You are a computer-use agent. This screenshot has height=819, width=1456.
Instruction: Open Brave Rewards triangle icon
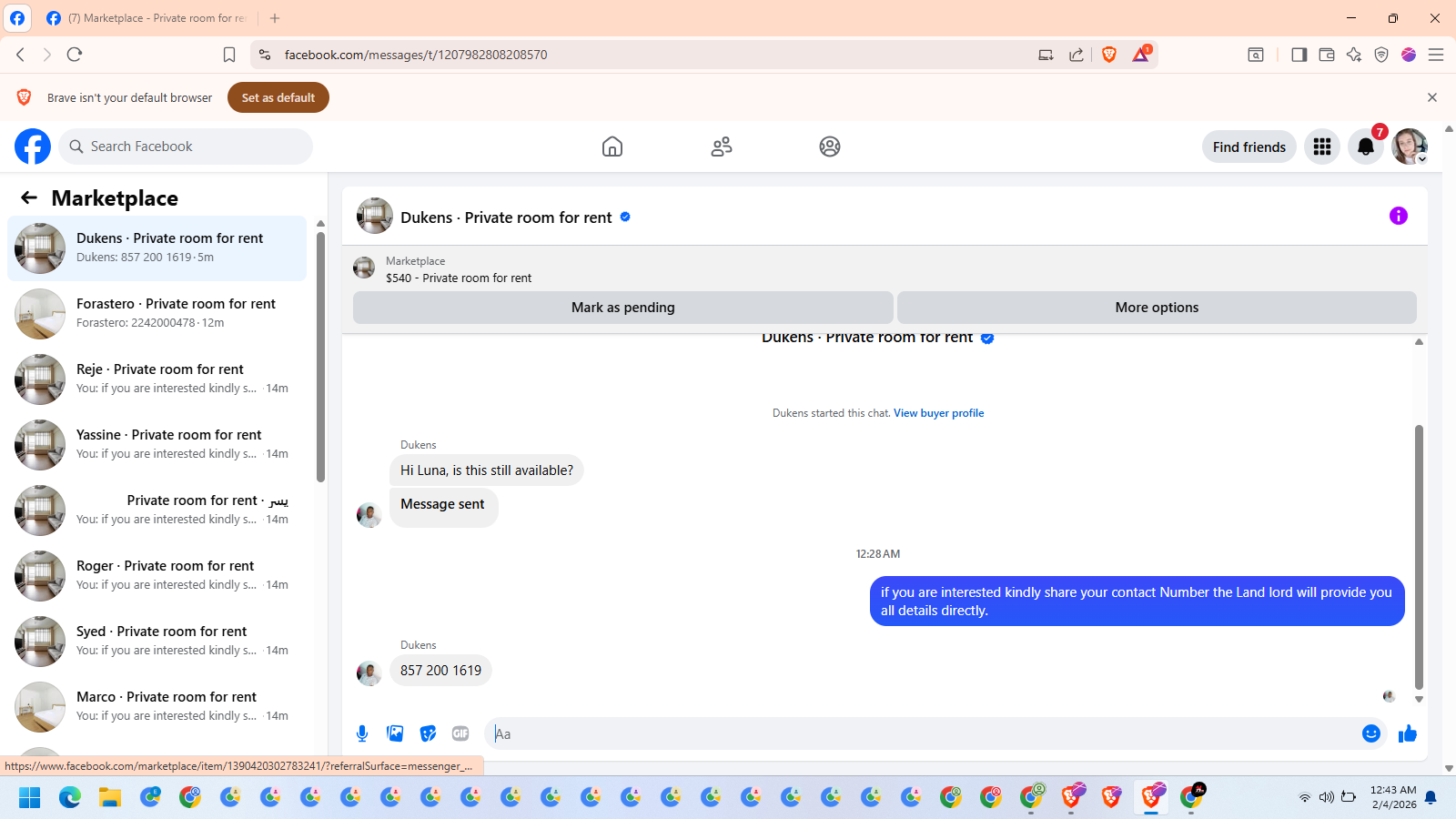1141,55
